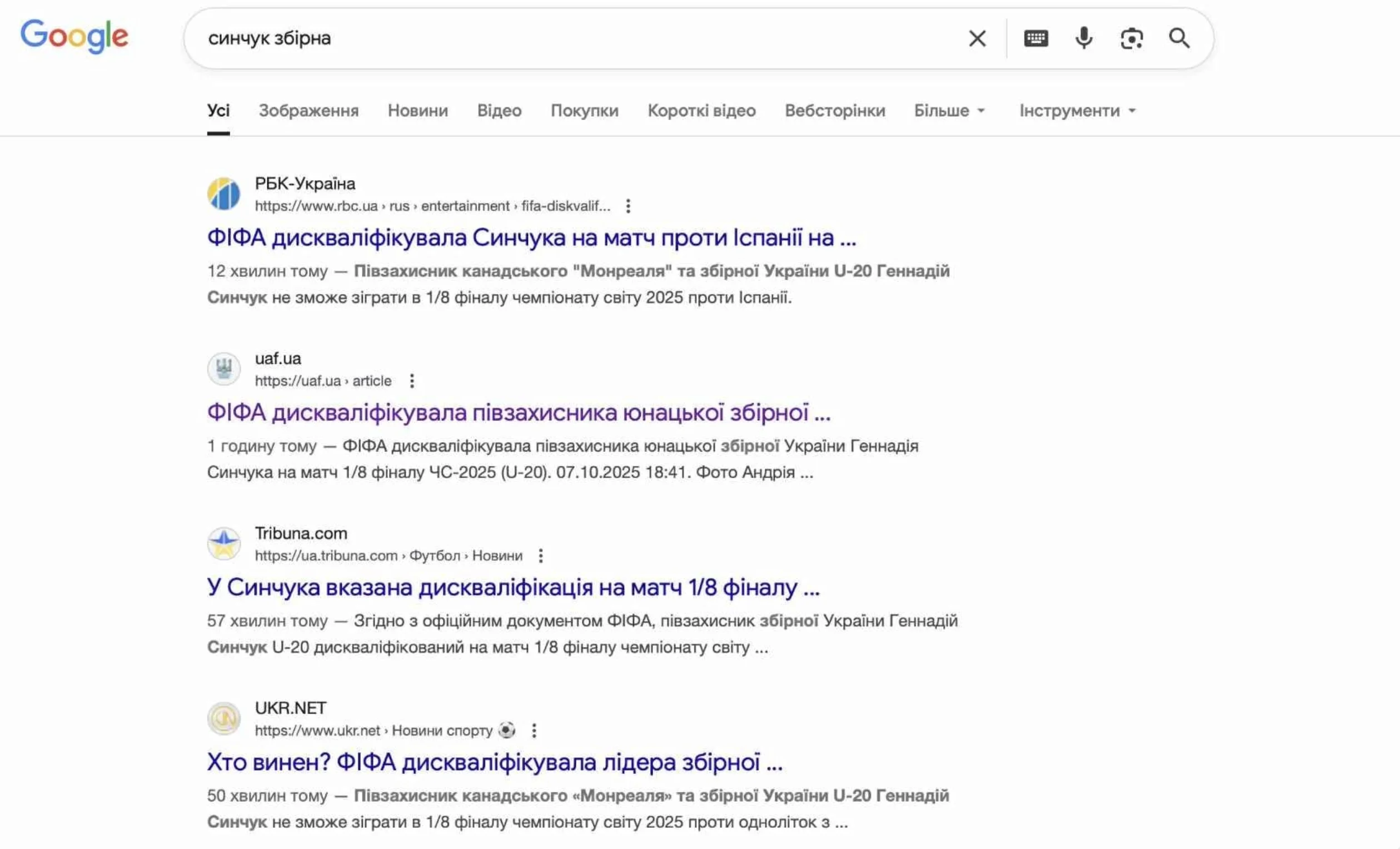Open Google Lens image search
Viewport: 1400px width, 849px height.
click(1131, 39)
